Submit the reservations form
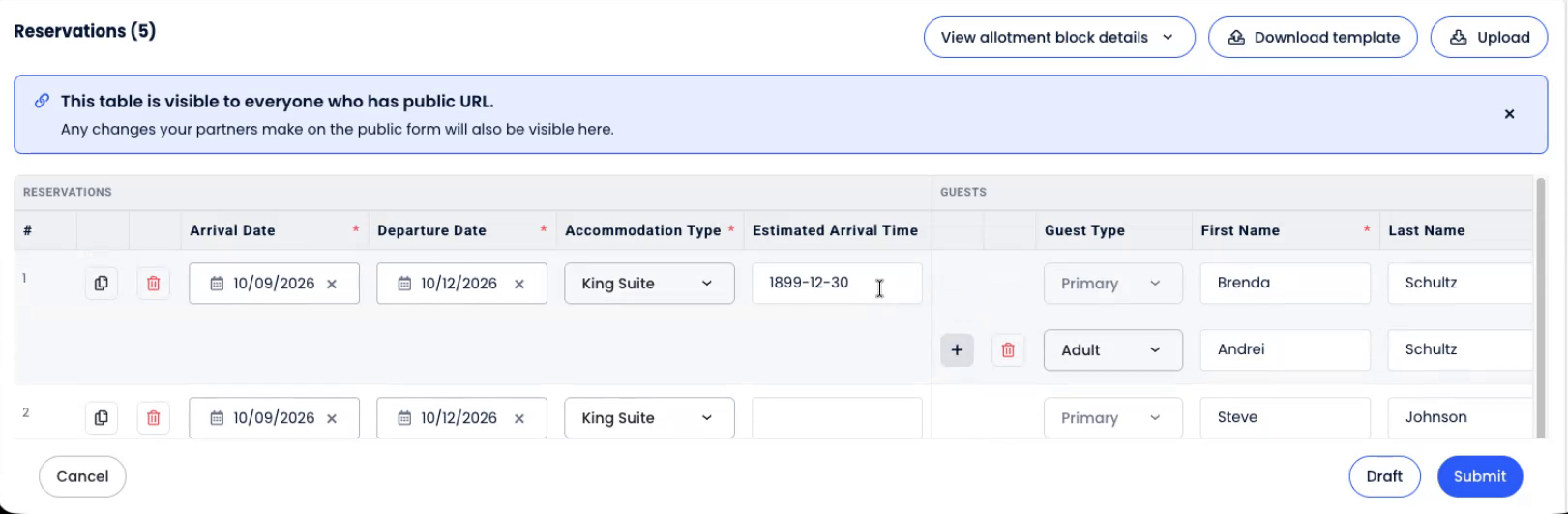Image resolution: width=1568 pixels, height=514 pixels. tap(1479, 476)
